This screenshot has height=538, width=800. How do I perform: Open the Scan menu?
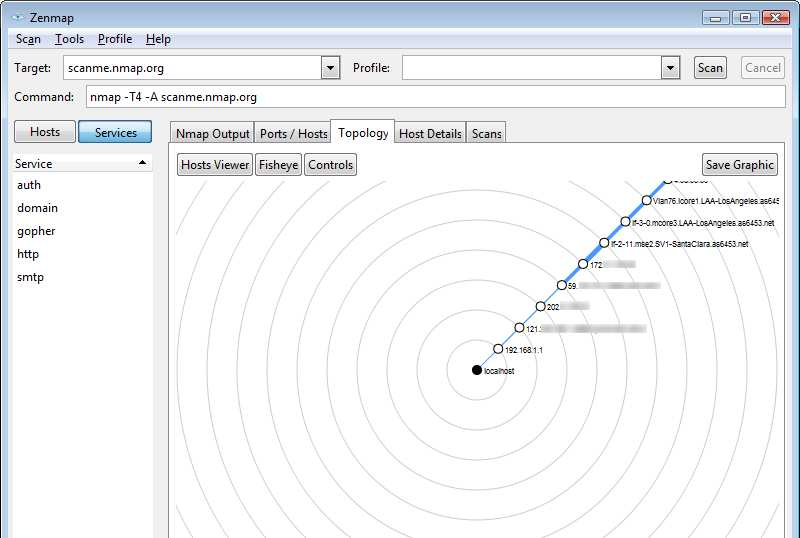(28, 39)
